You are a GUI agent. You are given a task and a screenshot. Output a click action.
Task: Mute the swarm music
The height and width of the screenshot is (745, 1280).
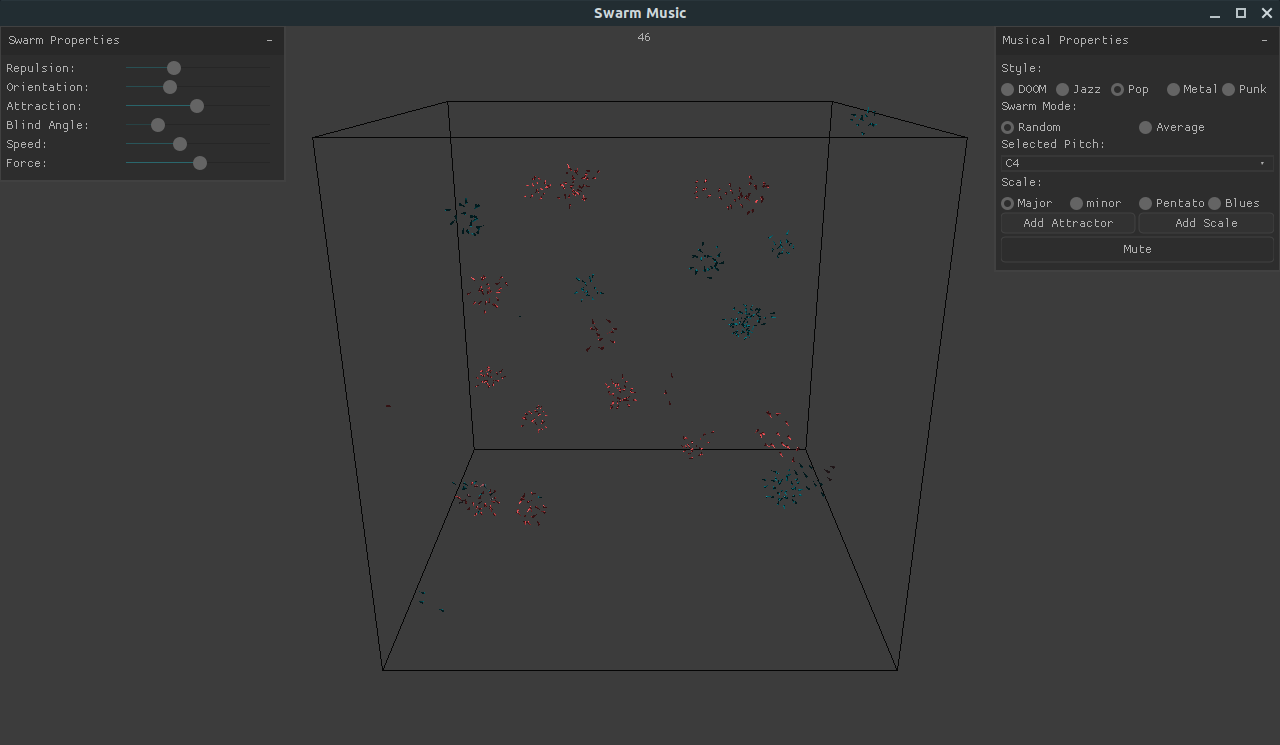point(1137,249)
